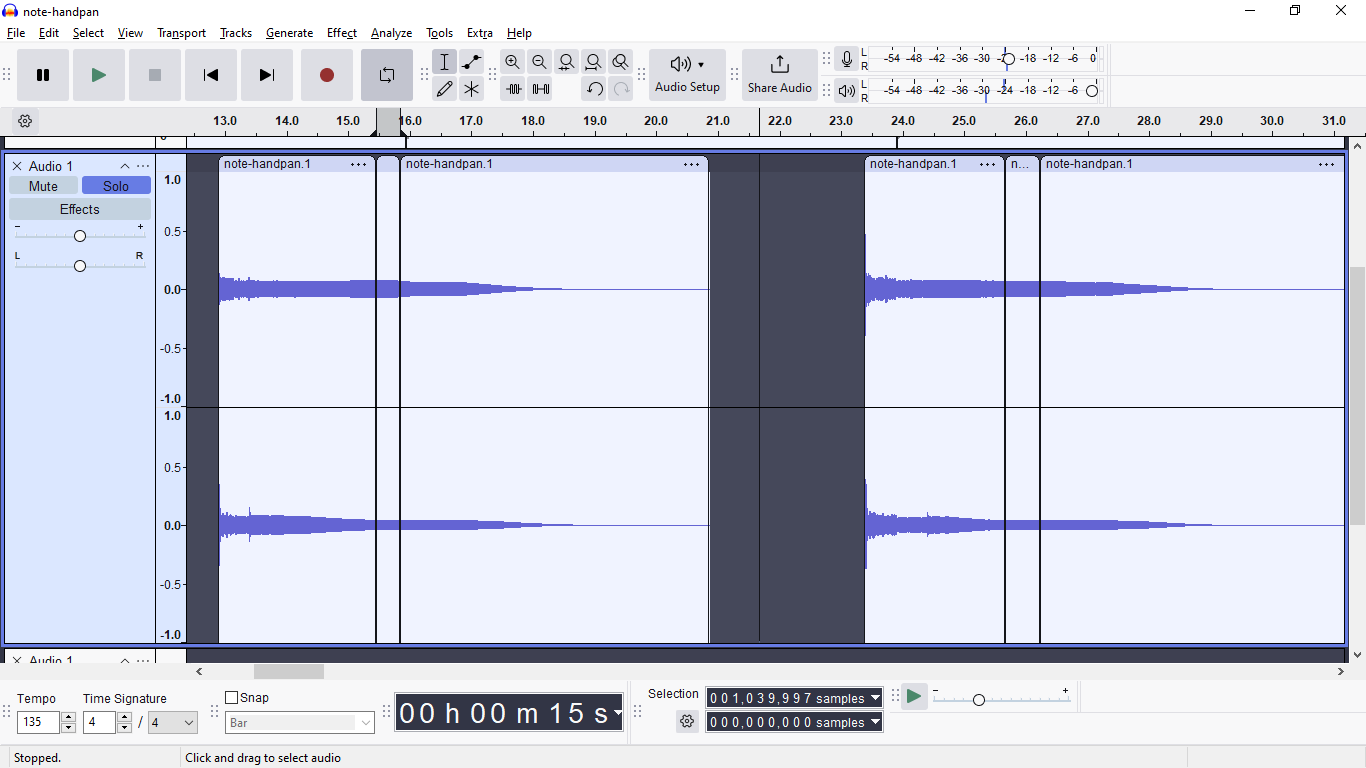Open menu of second note-handpan.1 clip
This screenshot has width=1366, height=768.
pos(691,164)
